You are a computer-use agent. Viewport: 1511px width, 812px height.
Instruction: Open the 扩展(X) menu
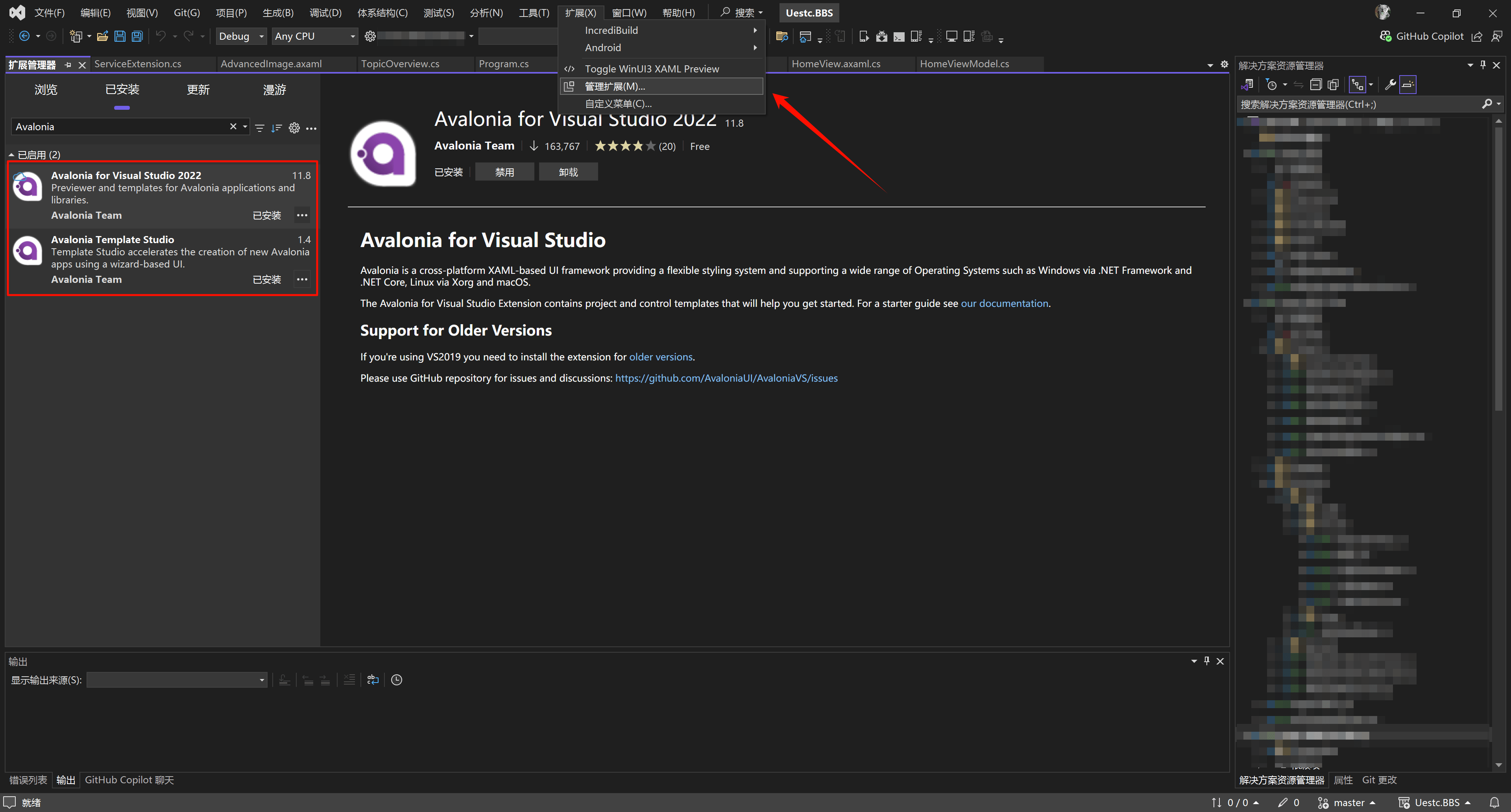point(580,12)
